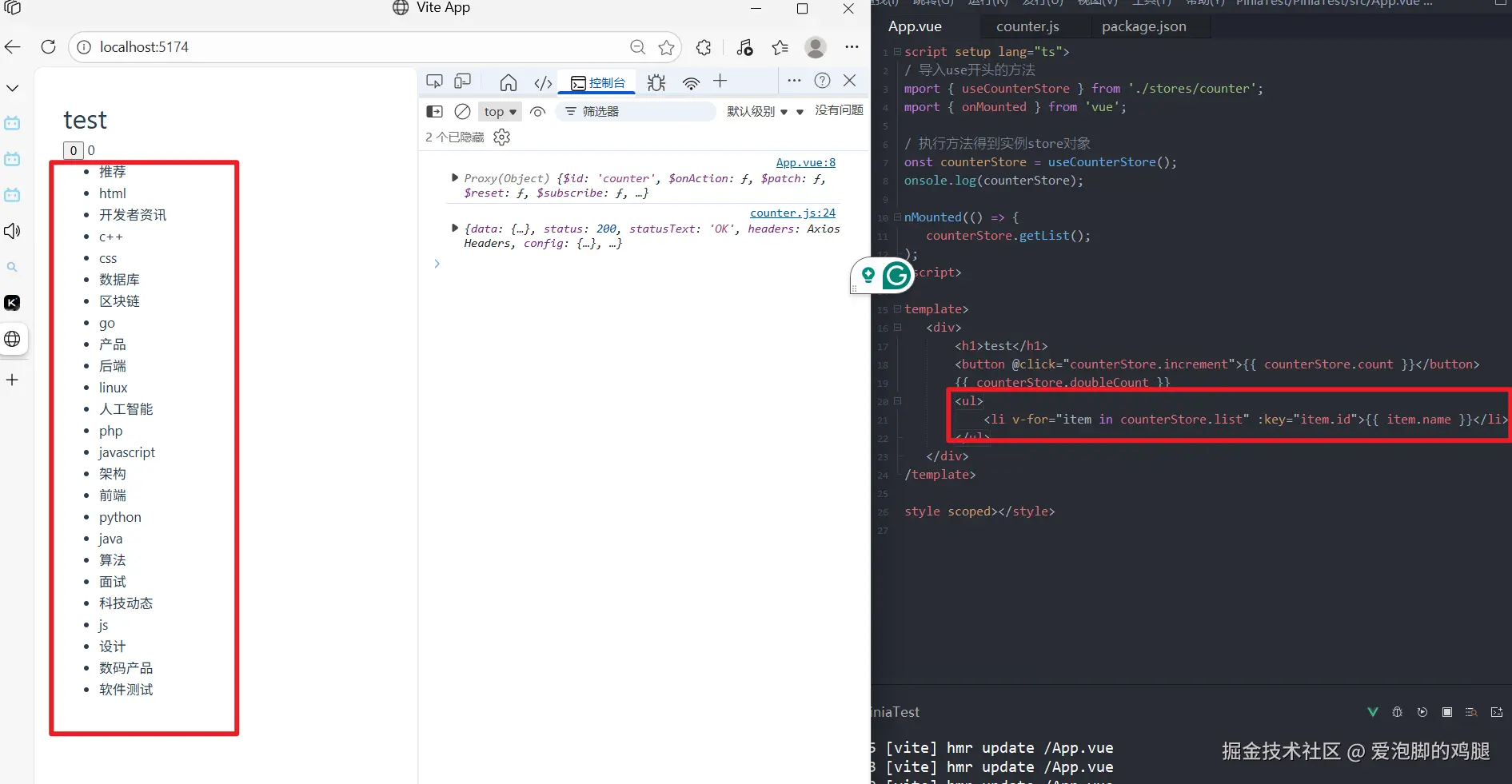The height and width of the screenshot is (784, 1512).
Task: Open browser settings and more menu
Action: (852, 47)
